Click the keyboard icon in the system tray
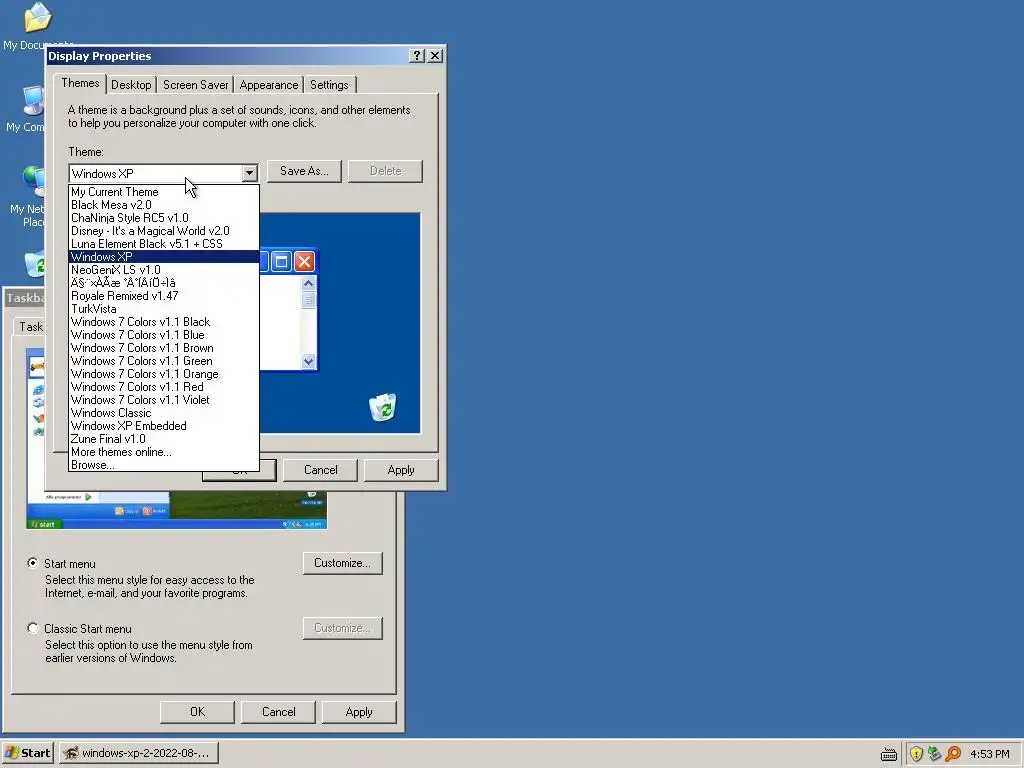Screen dimensions: 1024x768 pos(889,754)
